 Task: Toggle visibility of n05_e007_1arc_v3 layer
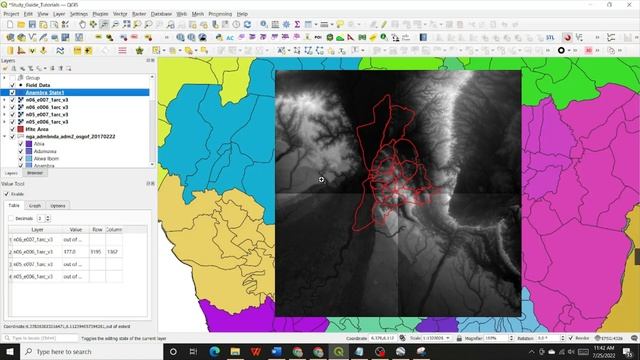click(12, 115)
